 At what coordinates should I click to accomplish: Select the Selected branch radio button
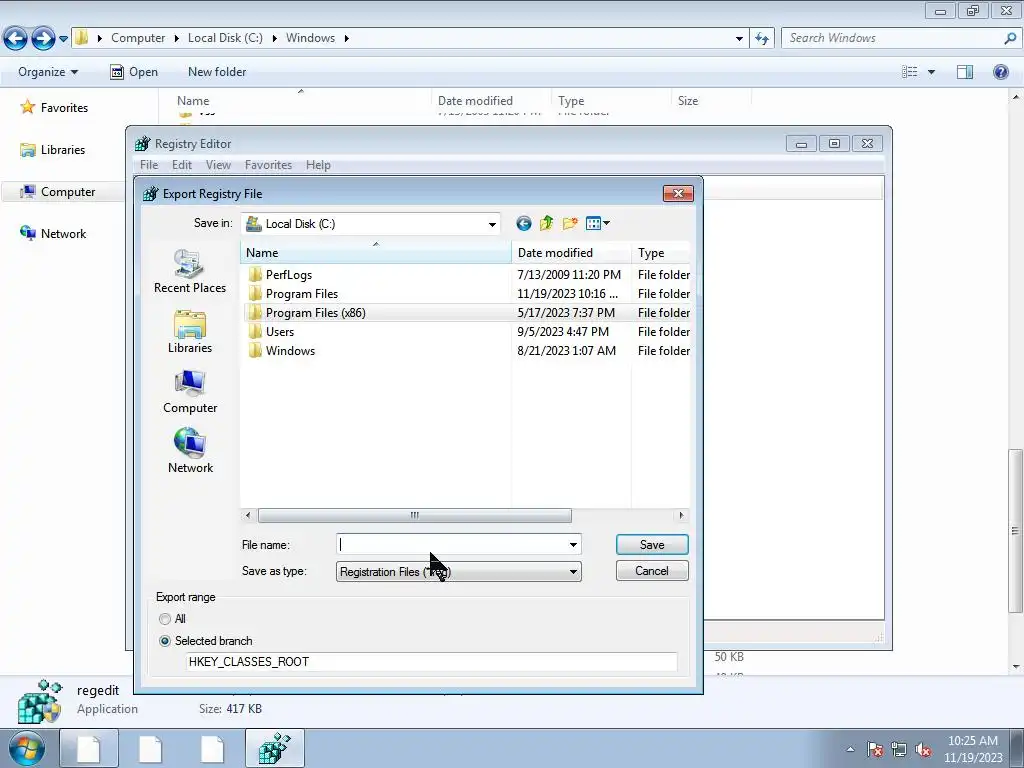pos(165,641)
